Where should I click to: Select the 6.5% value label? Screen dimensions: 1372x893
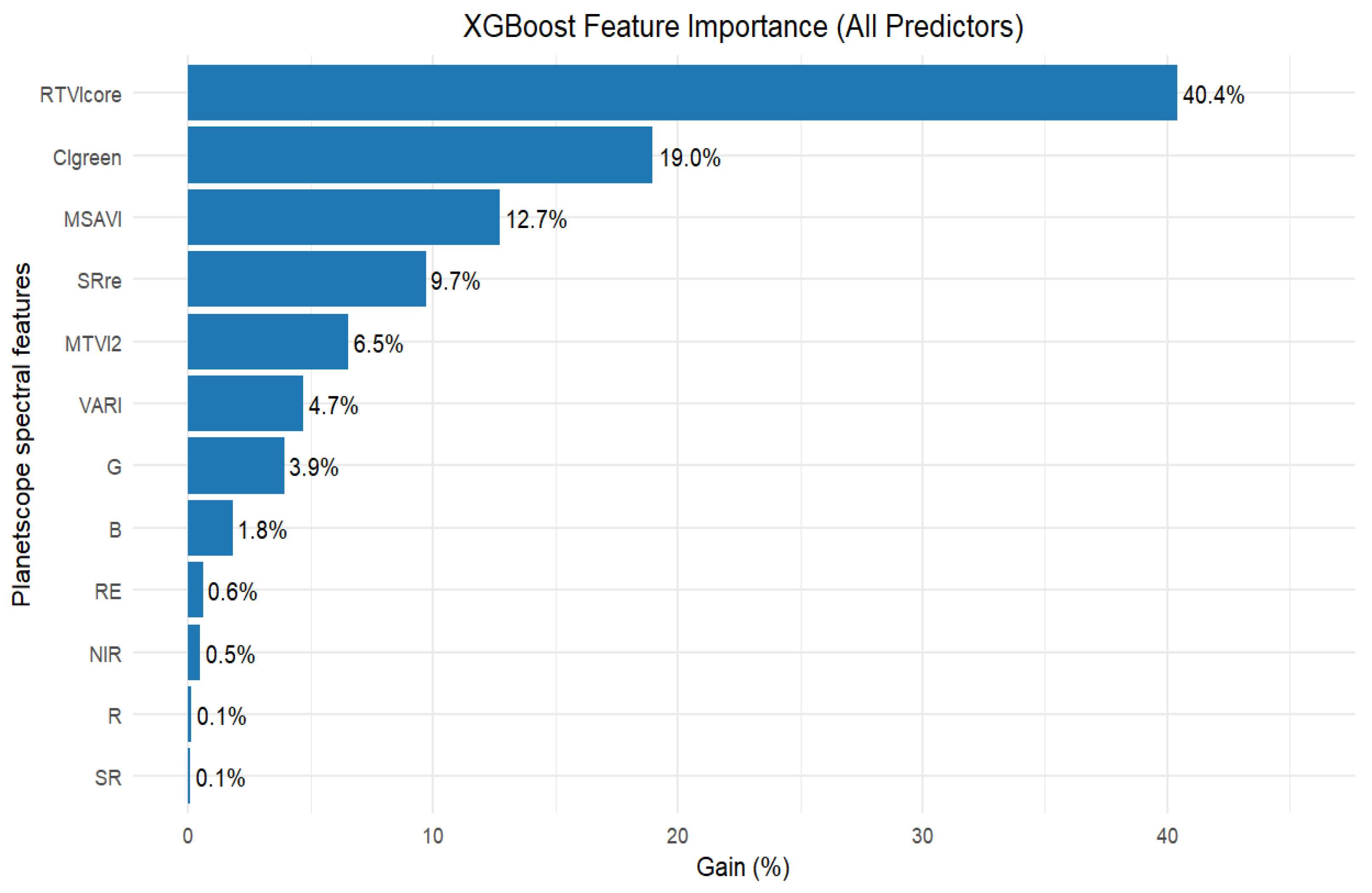click(x=377, y=344)
